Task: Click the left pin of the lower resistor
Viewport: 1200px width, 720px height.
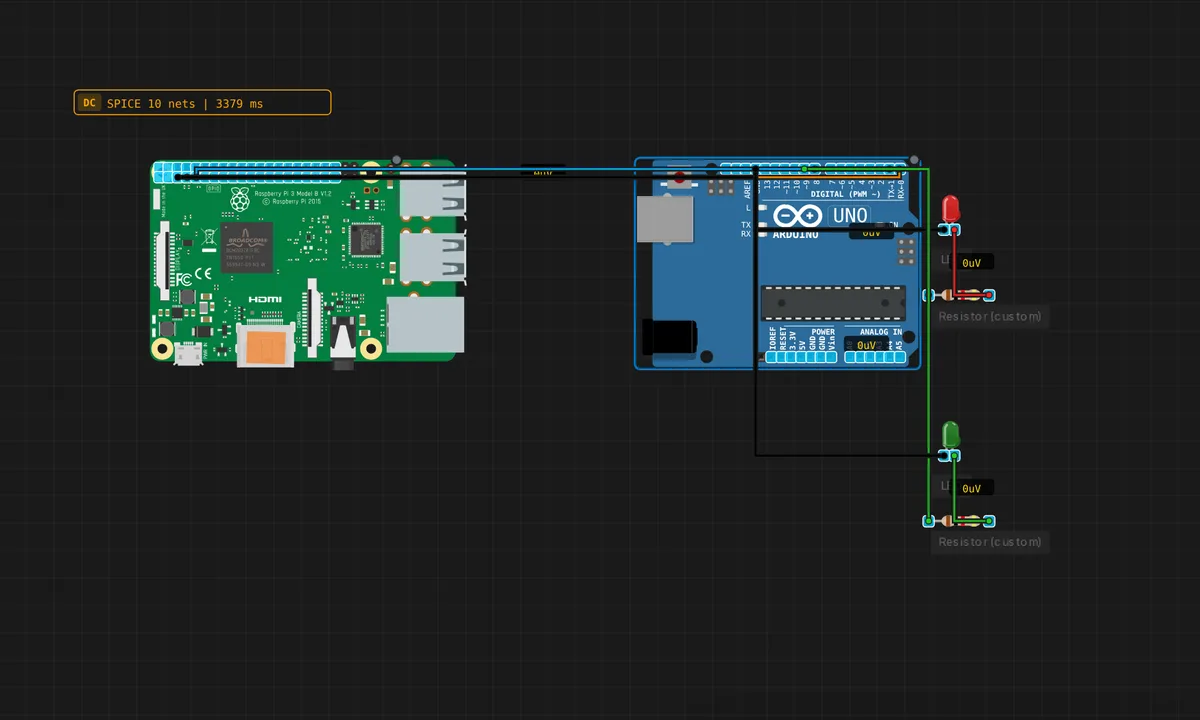Action: (928, 521)
